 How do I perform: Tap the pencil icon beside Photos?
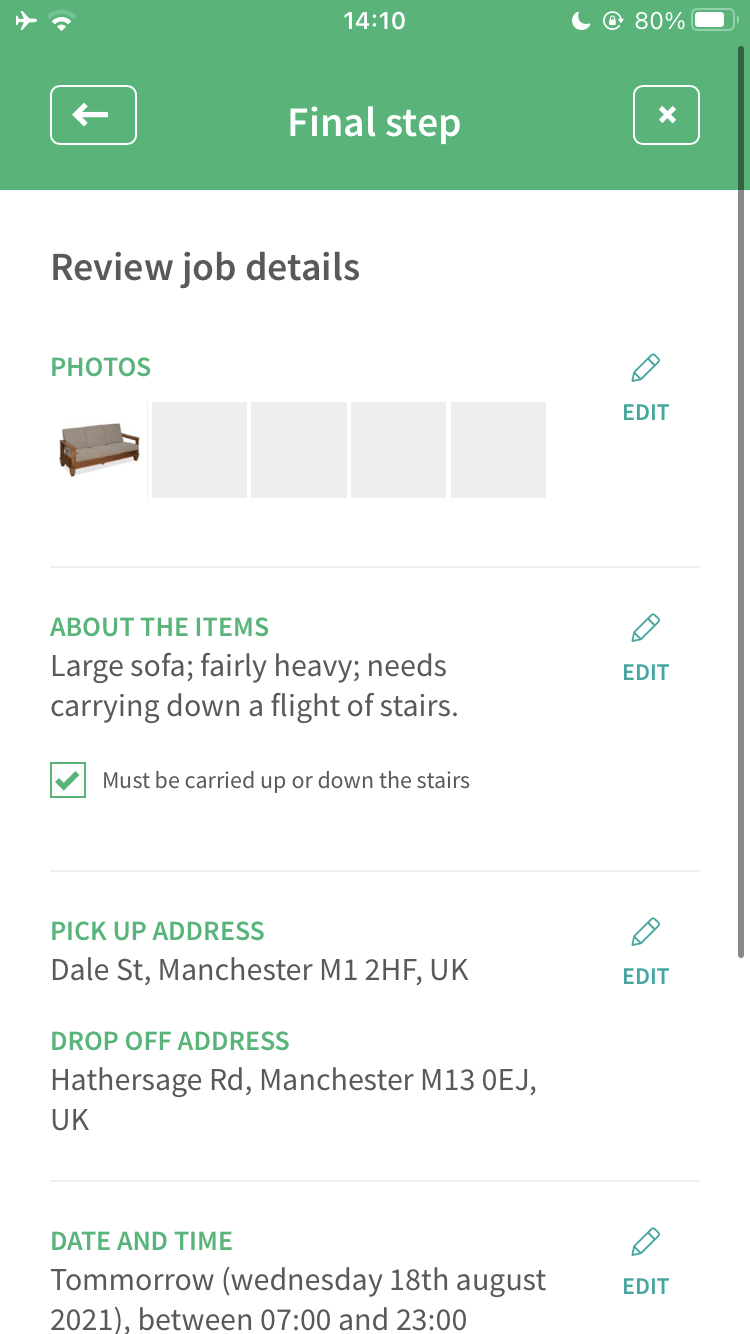(x=646, y=368)
